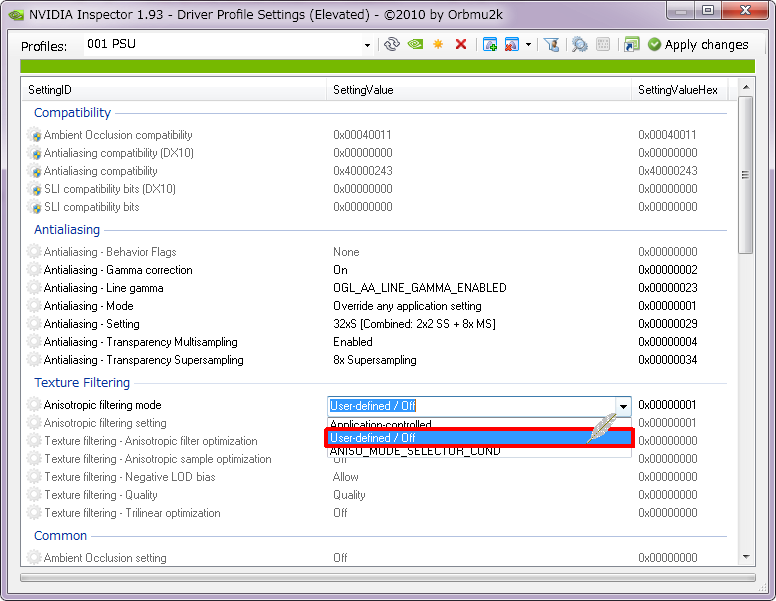Sort by the SettingValueHex column header
The width and height of the screenshot is (776, 601).
pyautogui.click(x=679, y=90)
